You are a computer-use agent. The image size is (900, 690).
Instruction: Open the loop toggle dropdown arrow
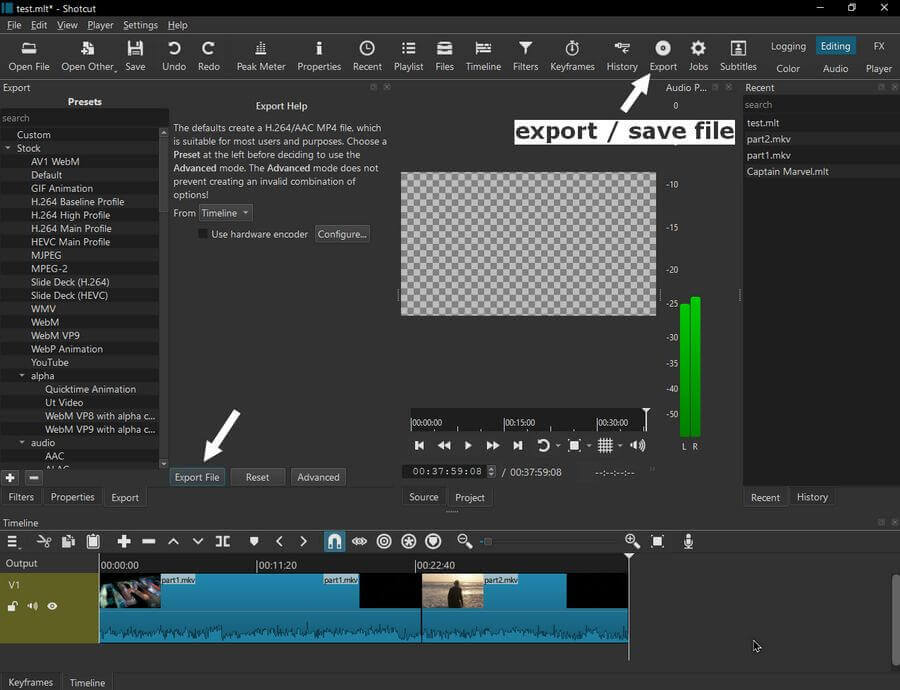558,446
